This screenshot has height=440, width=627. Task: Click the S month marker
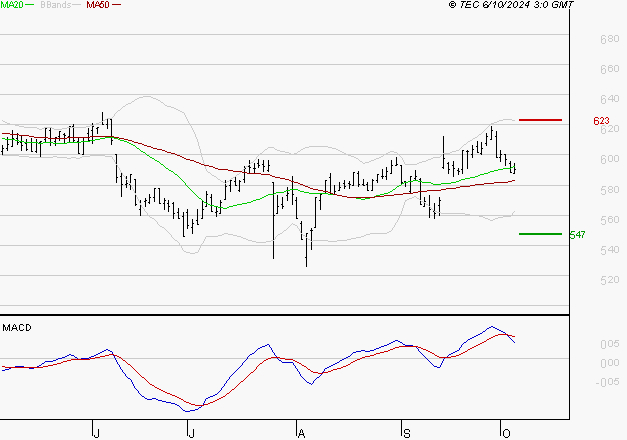tap(406, 434)
